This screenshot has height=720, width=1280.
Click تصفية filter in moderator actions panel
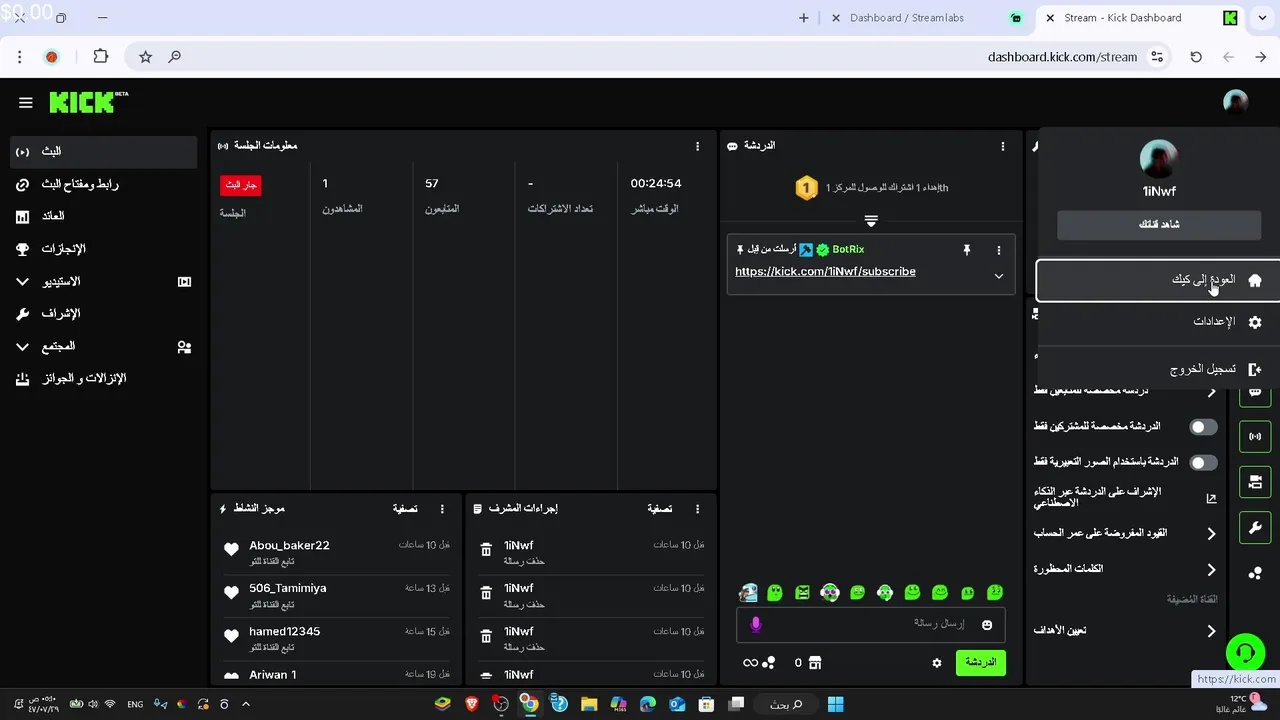pyautogui.click(x=660, y=509)
